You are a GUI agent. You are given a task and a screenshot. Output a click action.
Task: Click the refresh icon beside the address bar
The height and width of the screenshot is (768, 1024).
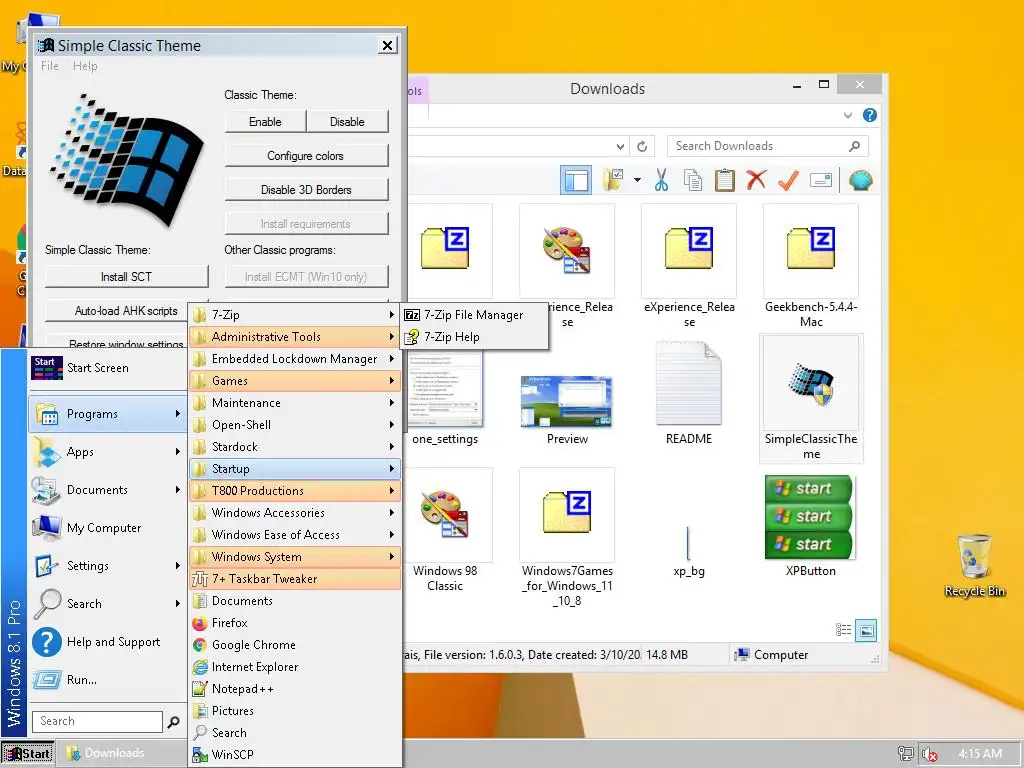[x=642, y=146]
